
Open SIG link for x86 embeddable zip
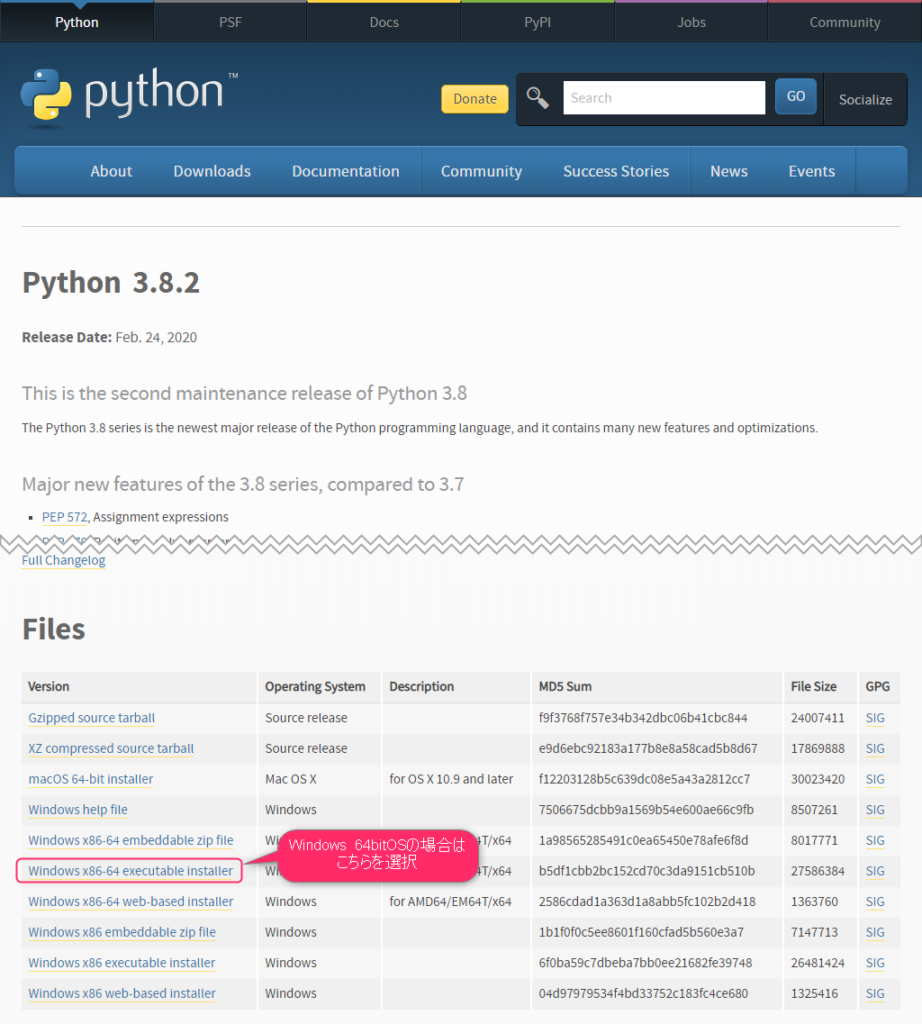coord(875,933)
